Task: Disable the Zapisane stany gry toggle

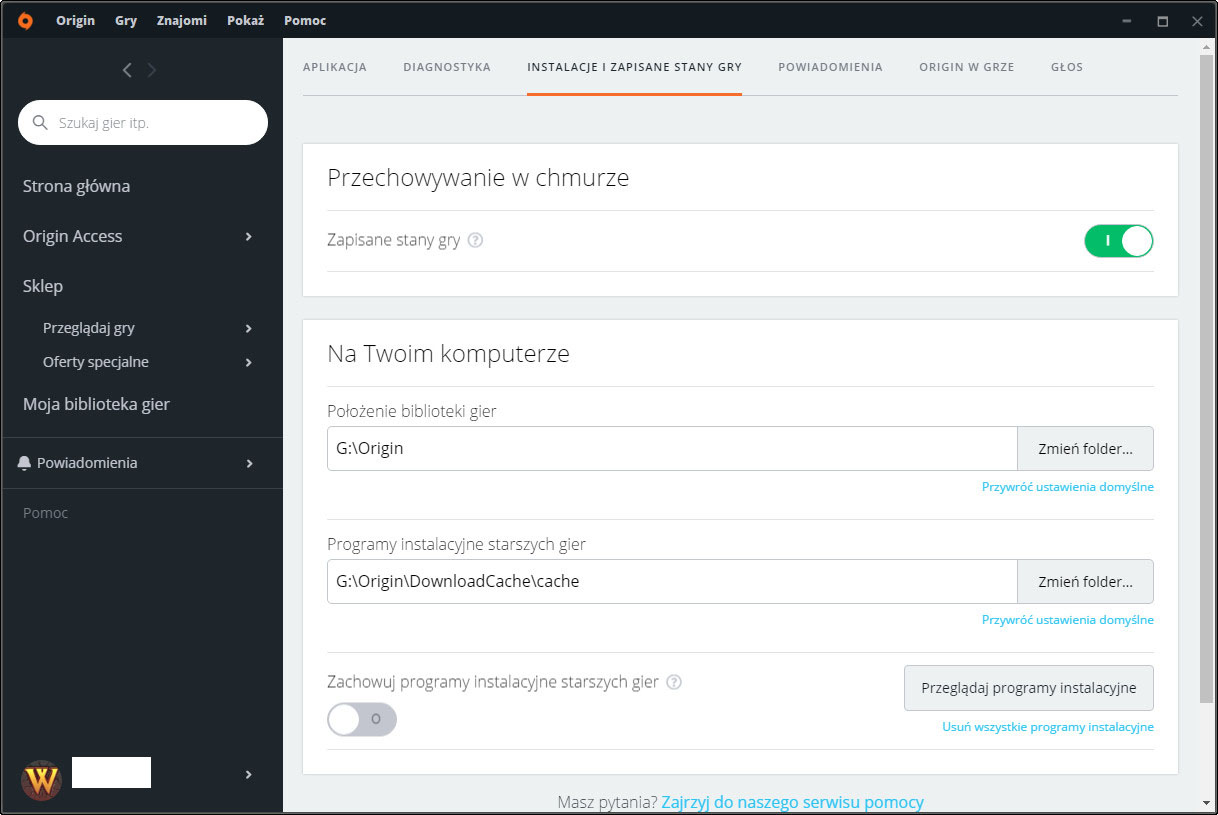Action: 1119,240
